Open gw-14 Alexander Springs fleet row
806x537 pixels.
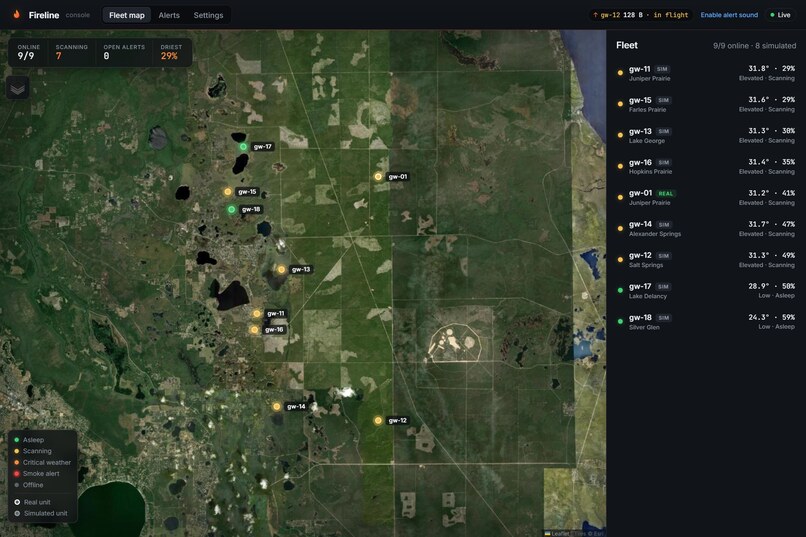click(706, 229)
